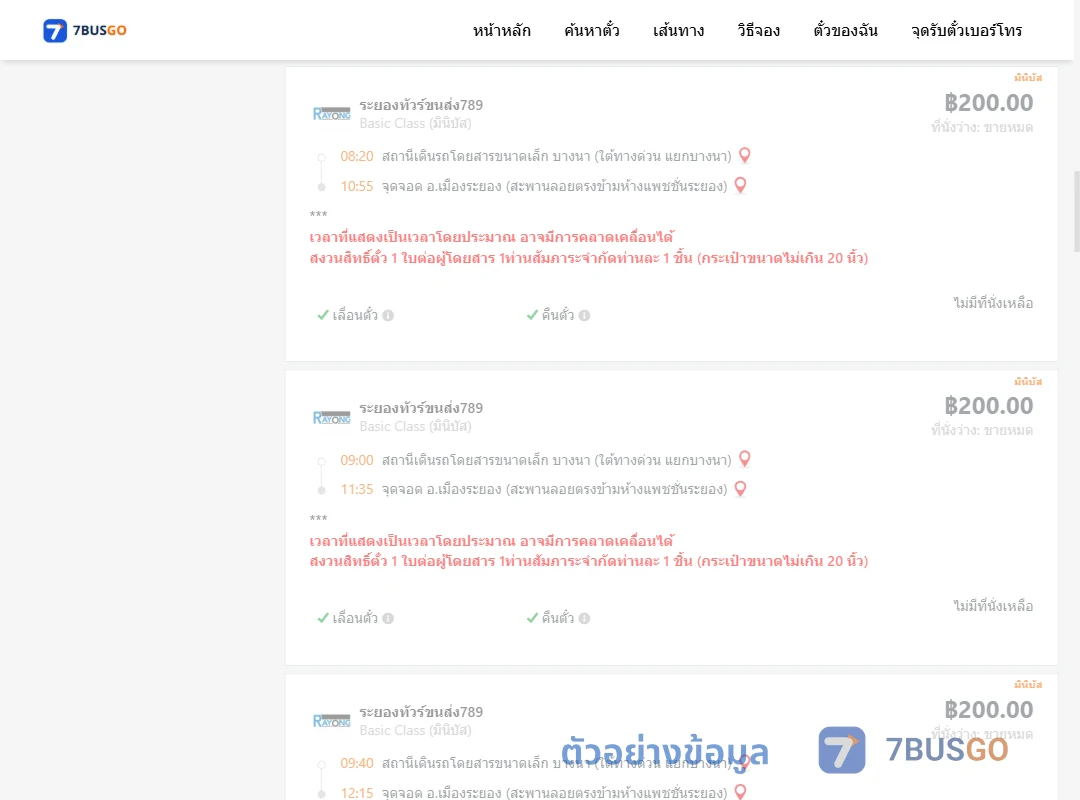
Task: Open the หน้าหลัก menu item
Action: click(501, 30)
